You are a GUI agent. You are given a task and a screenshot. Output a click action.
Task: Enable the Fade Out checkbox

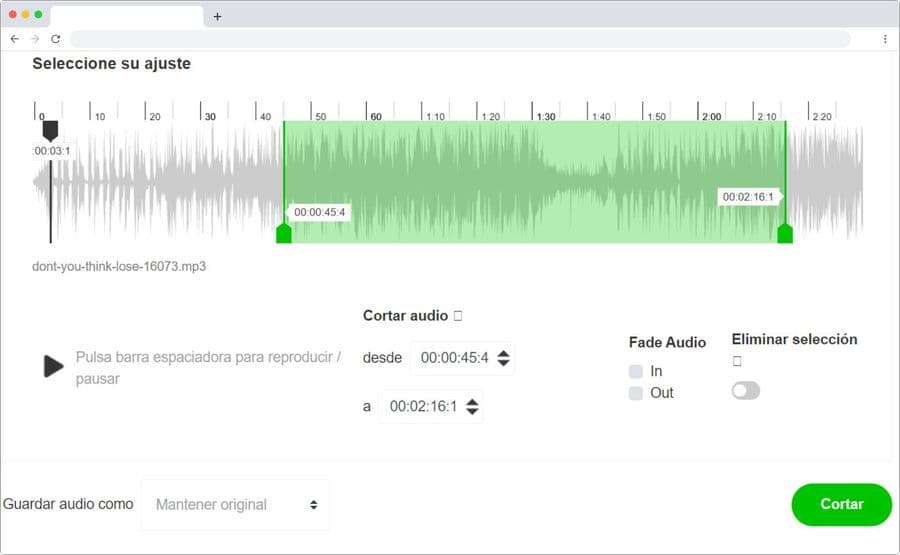coord(635,393)
